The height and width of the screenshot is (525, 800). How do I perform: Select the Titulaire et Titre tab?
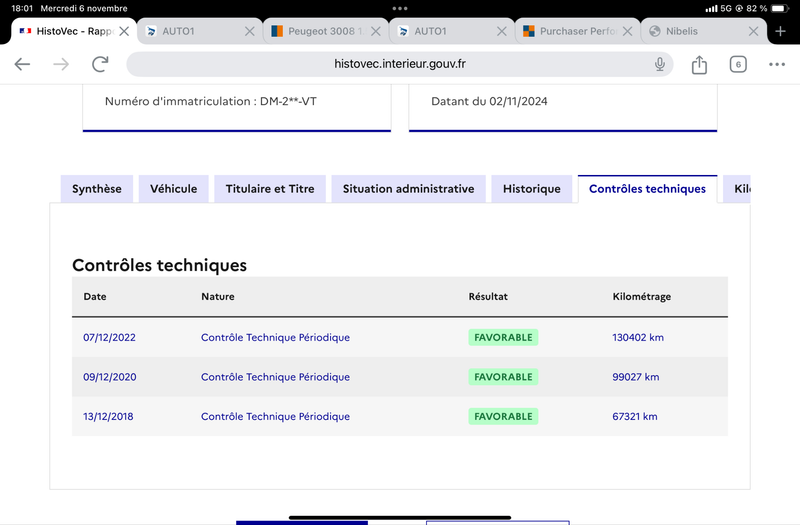pos(270,189)
